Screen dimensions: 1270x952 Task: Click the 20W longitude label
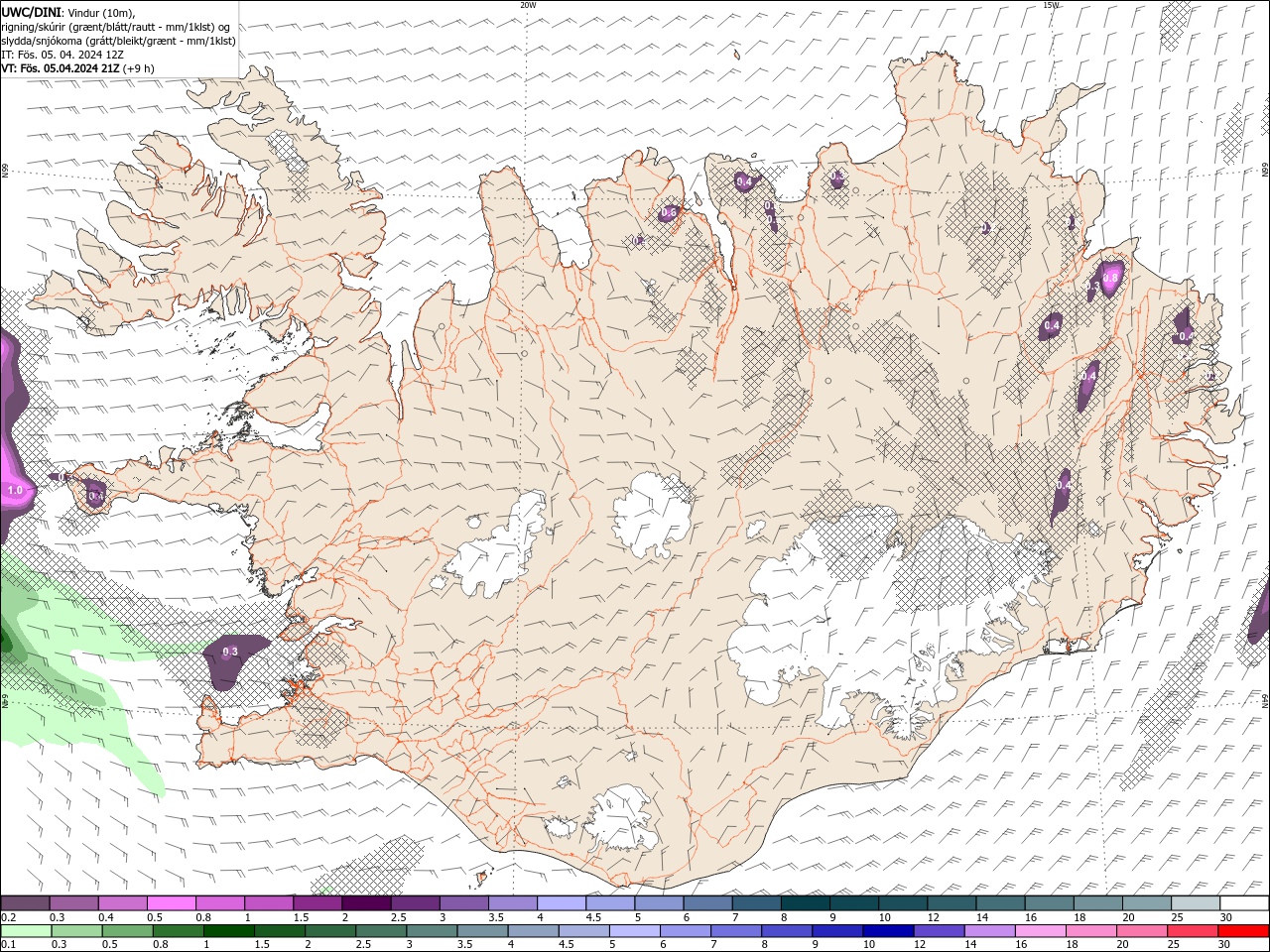[x=528, y=5]
